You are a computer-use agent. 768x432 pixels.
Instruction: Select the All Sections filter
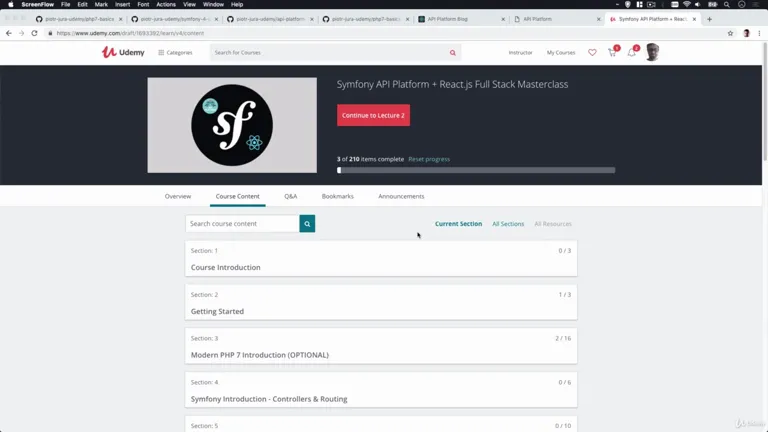[508, 224]
